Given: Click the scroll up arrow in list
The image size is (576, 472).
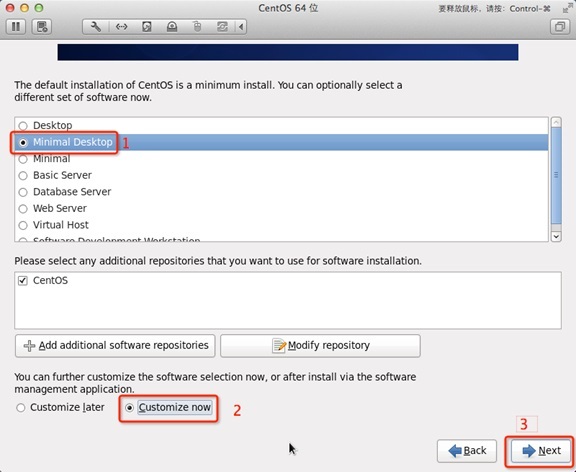Looking at the screenshot, I should pos(556,122).
